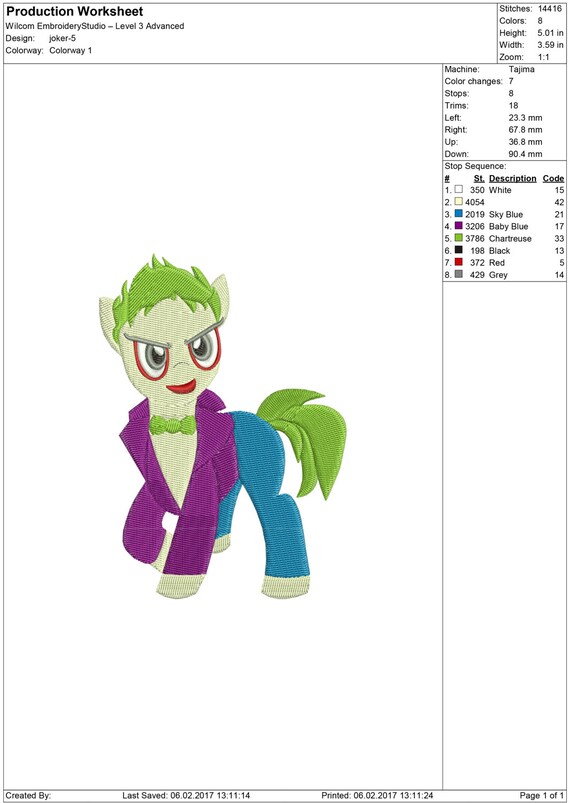This screenshot has width=570, height=803.
Task: Select the "Sky Blue" description text
Action: [x=506, y=214]
